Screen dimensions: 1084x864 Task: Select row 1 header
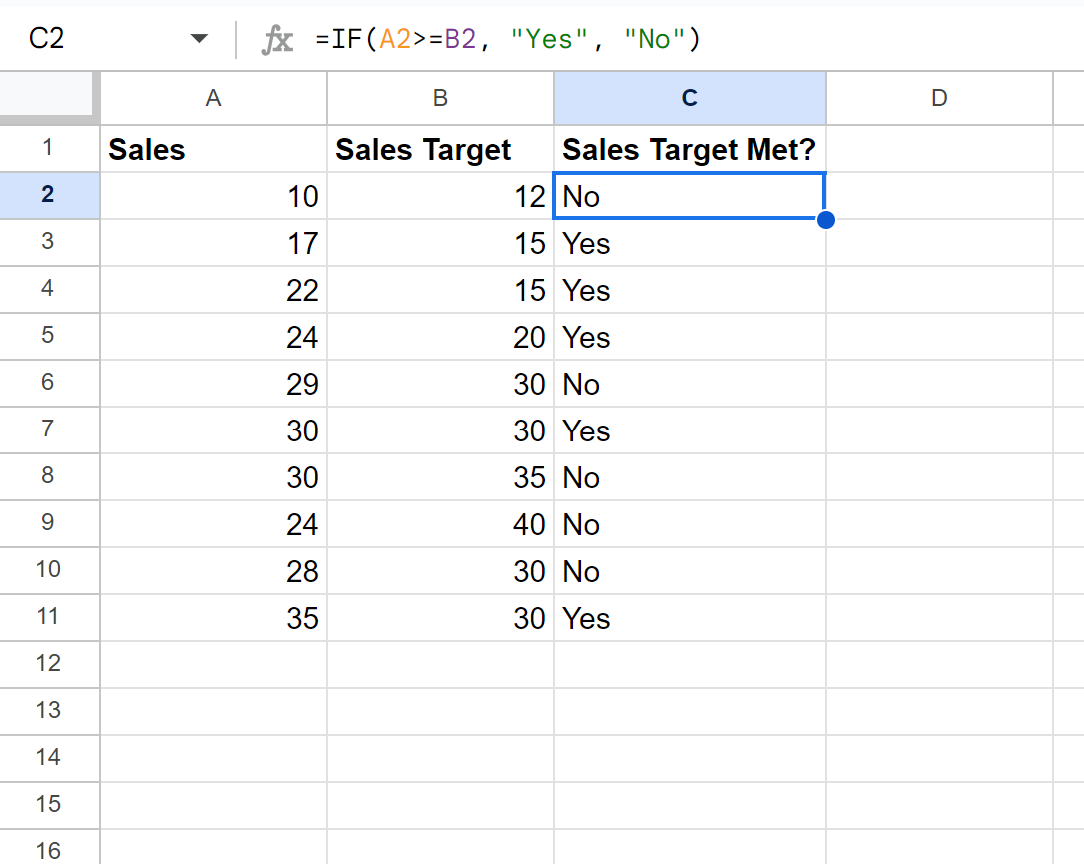50,149
